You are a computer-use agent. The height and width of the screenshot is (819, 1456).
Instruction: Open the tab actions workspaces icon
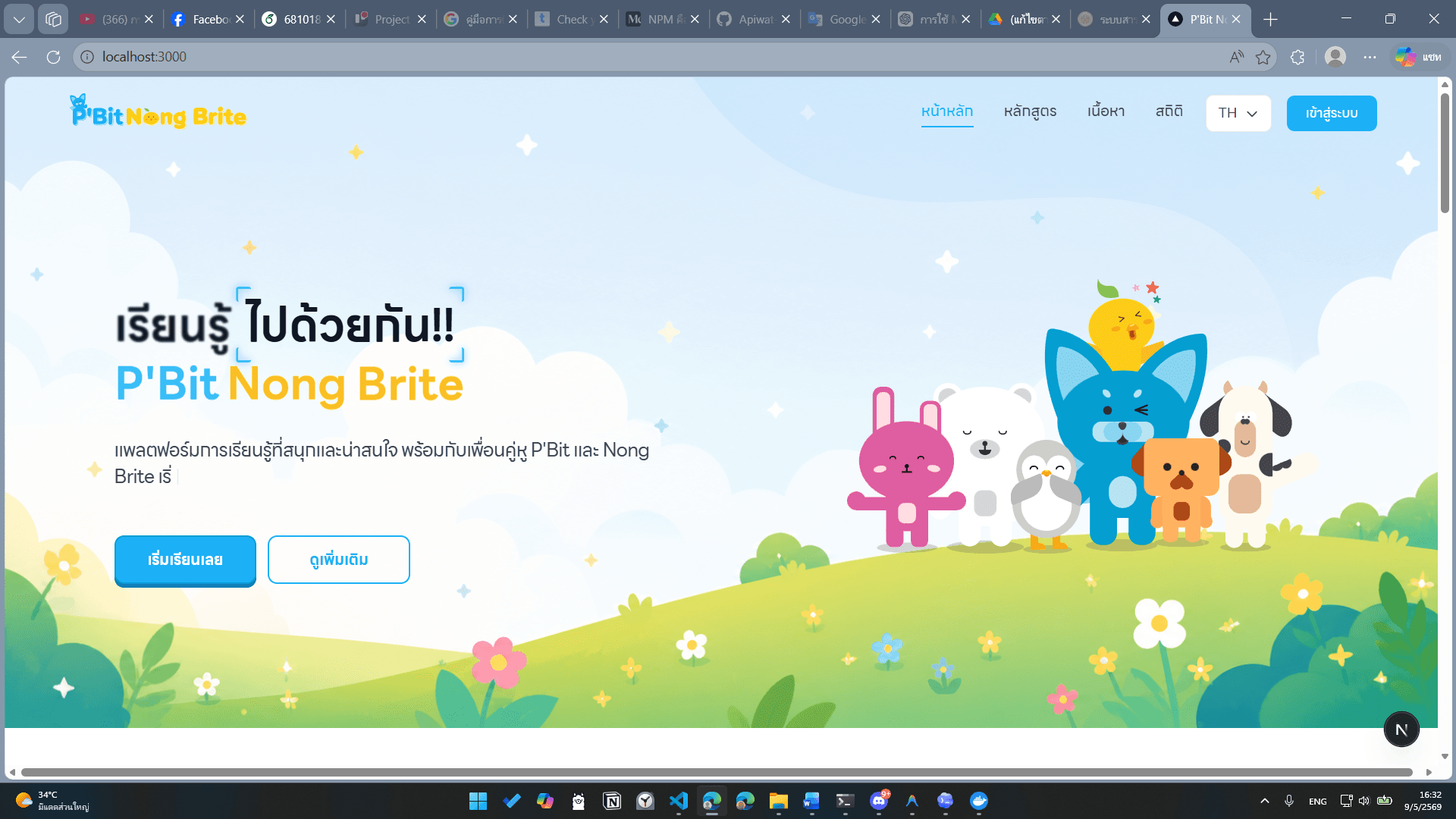tap(53, 19)
